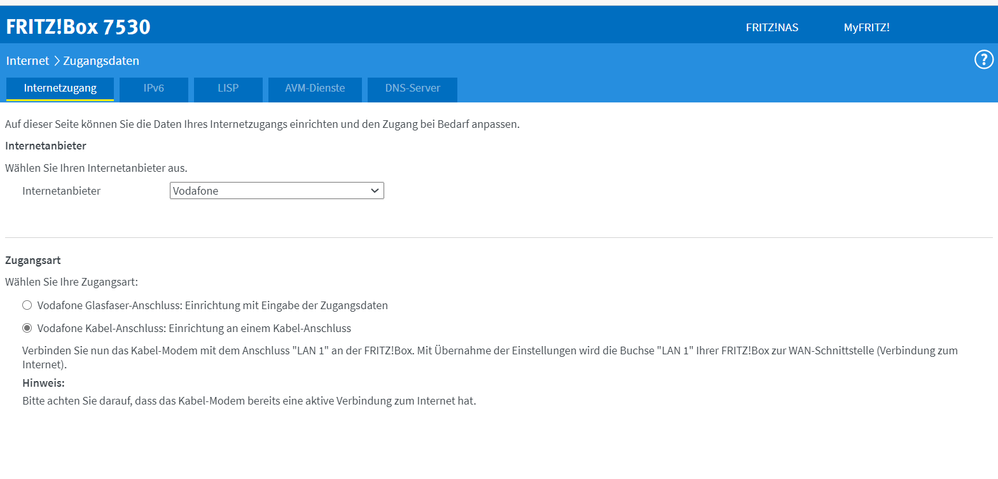This screenshot has width=998, height=479.
Task: Click the "Internetanbieter" field label beside dropdown
Action: [x=61, y=190]
